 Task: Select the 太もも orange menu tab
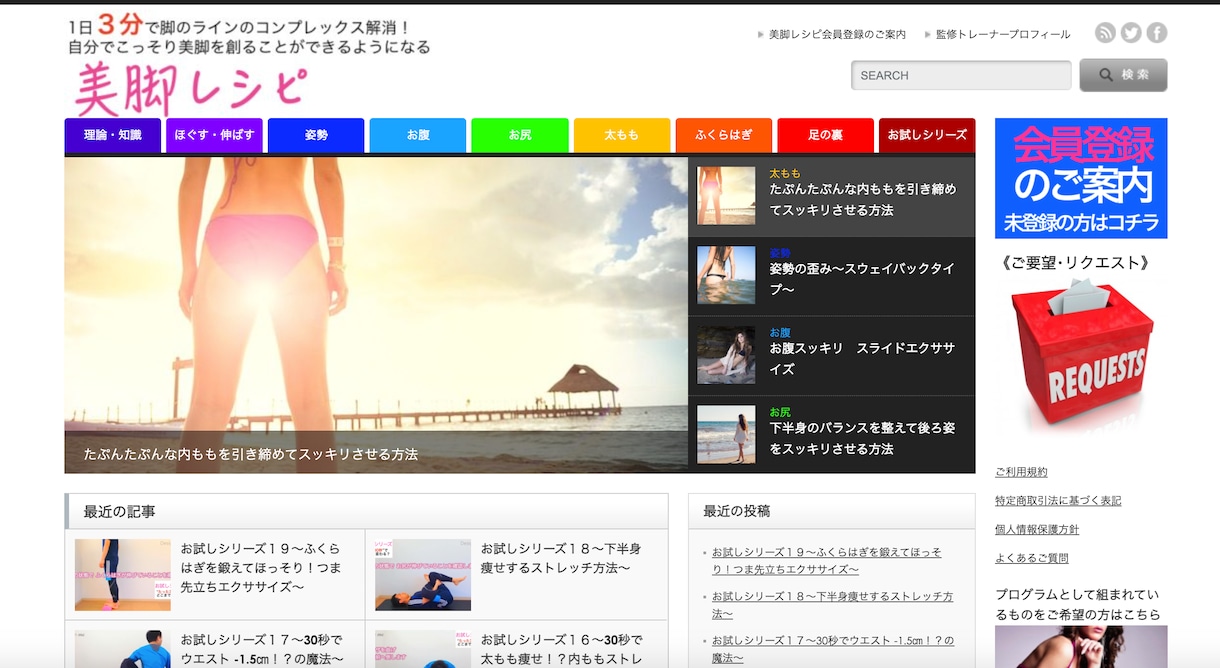click(x=621, y=135)
